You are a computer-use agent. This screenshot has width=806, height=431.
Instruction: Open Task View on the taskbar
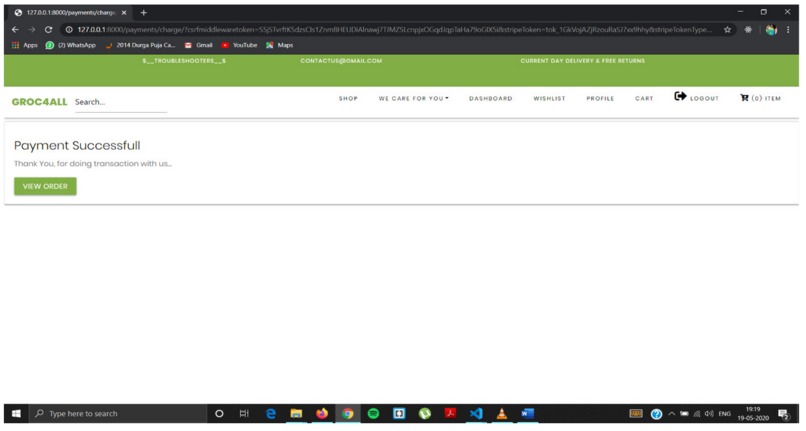coord(244,414)
